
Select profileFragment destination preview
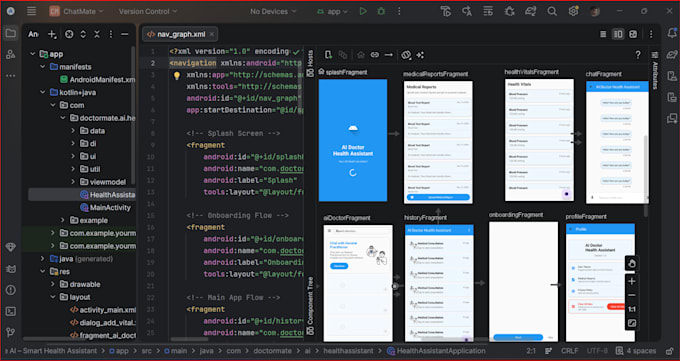click(x=600, y=282)
